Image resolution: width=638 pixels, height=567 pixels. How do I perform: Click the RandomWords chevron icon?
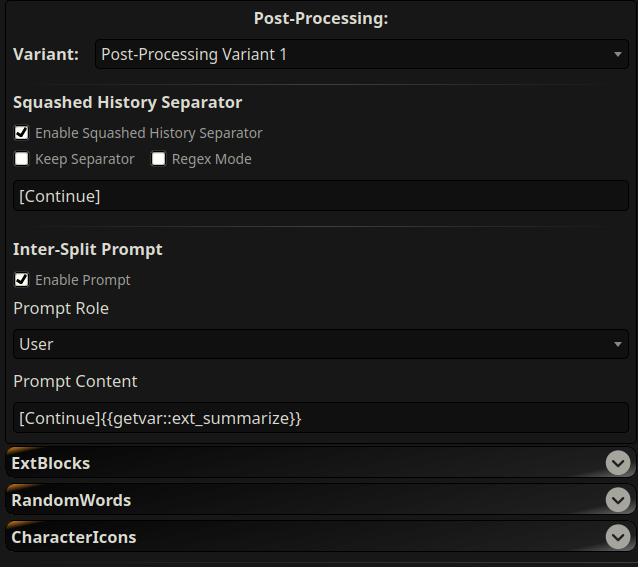[619, 500]
